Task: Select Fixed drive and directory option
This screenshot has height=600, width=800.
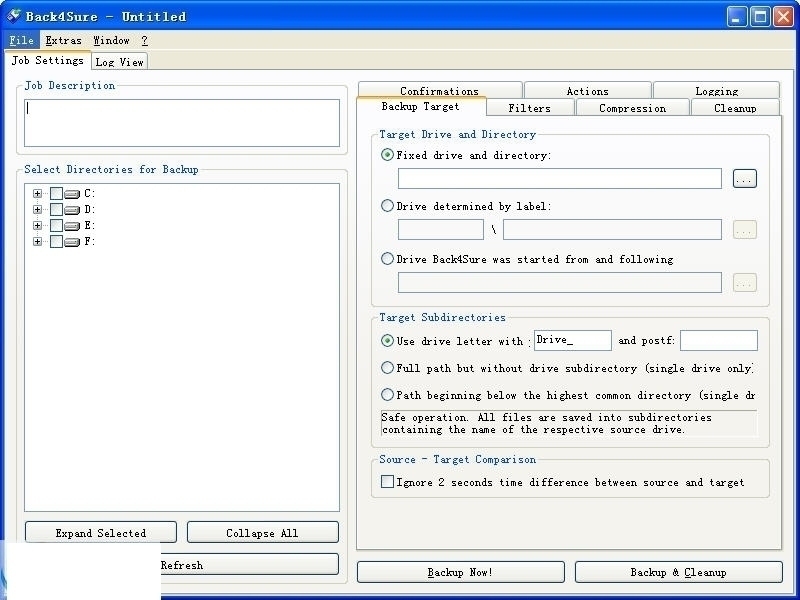Action: [x=387, y=155]
